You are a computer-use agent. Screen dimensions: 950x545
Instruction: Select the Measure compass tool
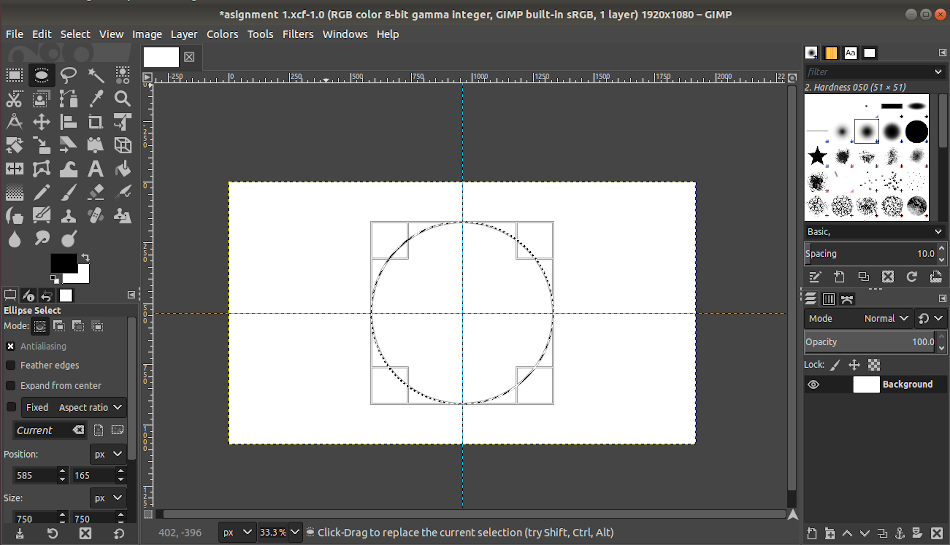pyautogui.click(x=15, y=122)
